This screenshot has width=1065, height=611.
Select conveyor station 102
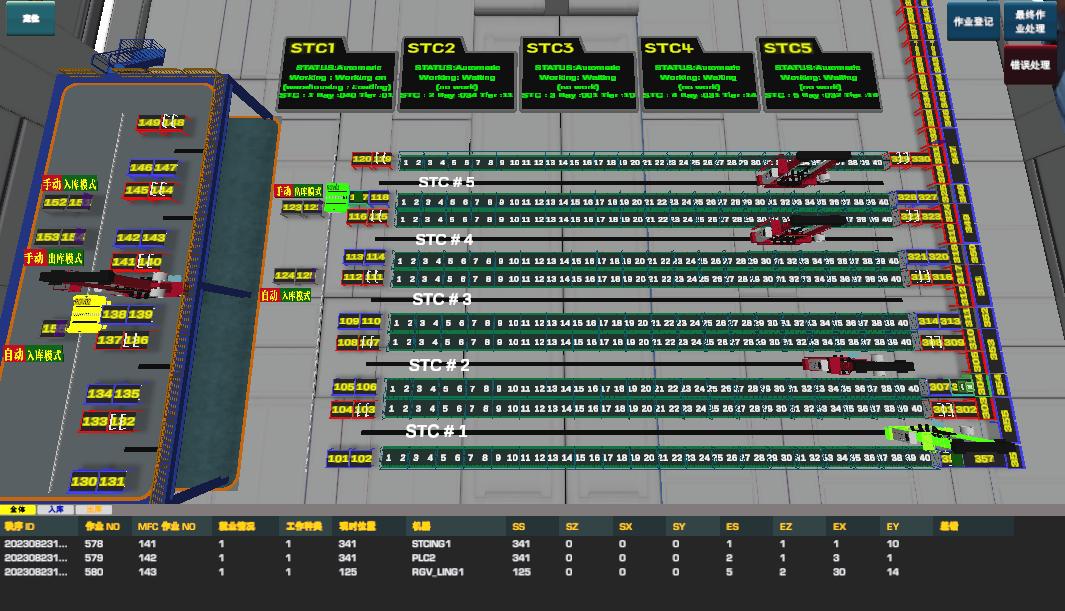tap(361, 458)
